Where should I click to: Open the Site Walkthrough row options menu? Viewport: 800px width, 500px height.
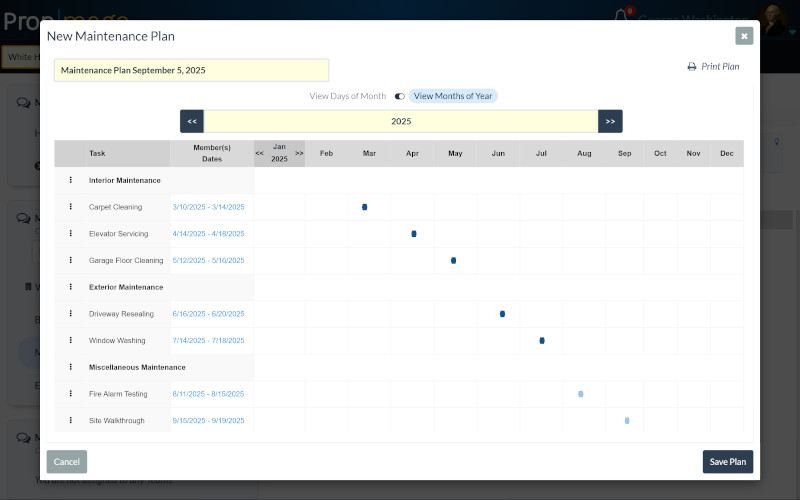point(71,421)
